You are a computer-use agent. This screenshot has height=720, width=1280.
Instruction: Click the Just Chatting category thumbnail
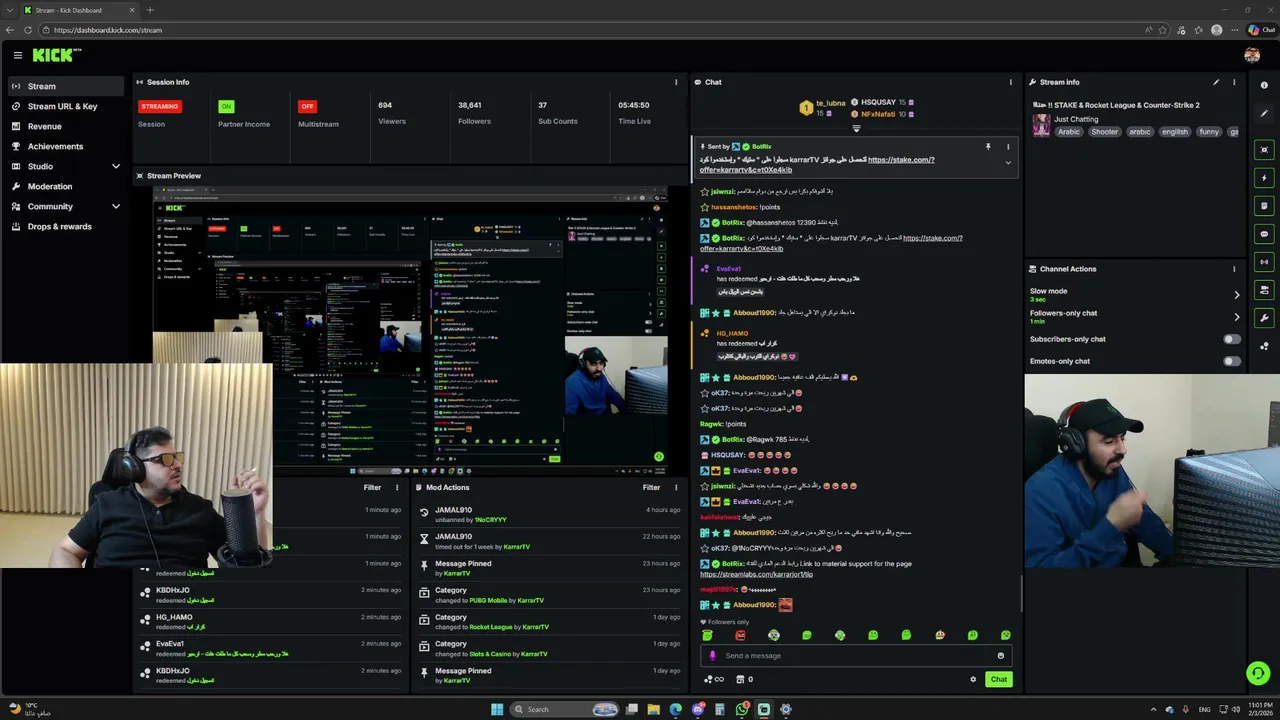pyautogui.click(x=1041, y=125)
